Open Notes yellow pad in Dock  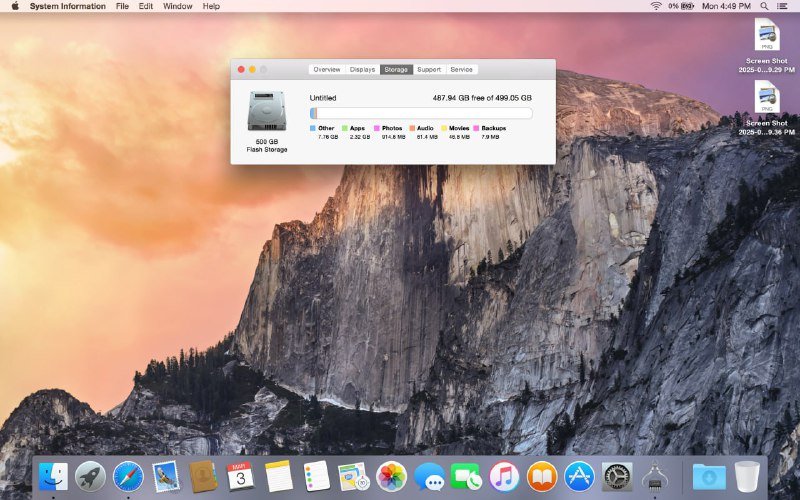279,477
